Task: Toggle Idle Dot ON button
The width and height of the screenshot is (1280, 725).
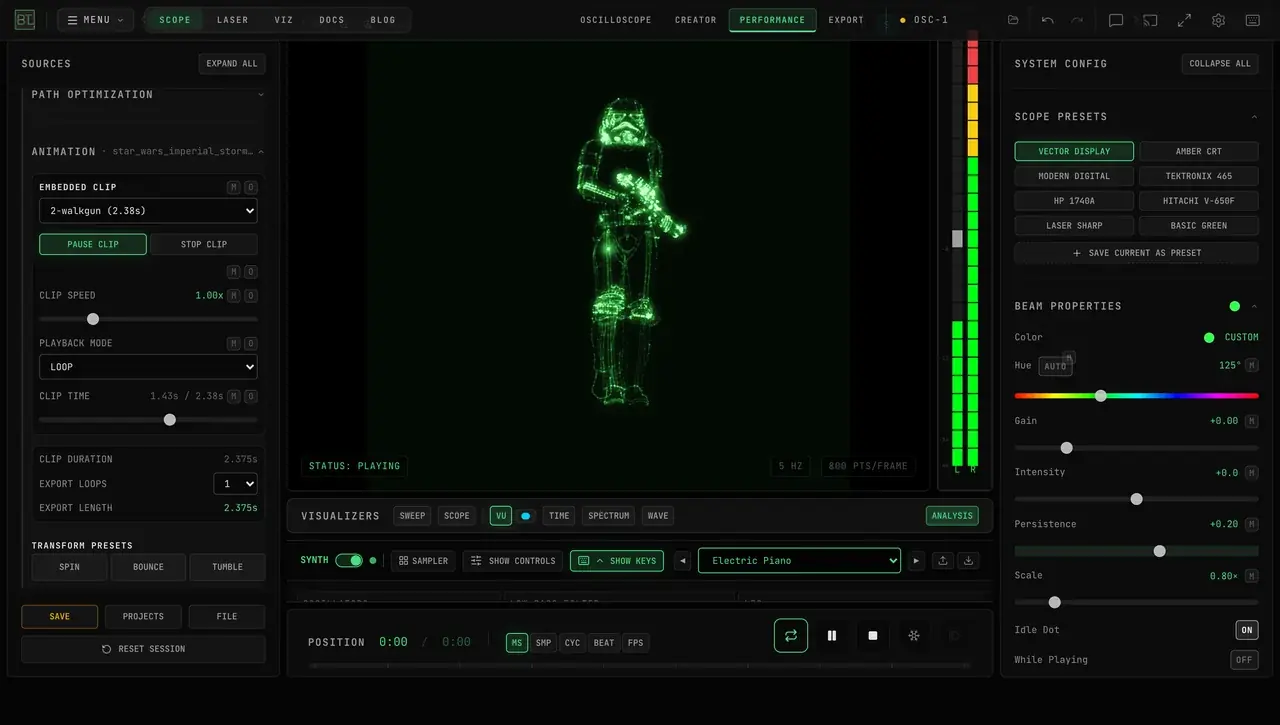Action: tap(1247, 630)
